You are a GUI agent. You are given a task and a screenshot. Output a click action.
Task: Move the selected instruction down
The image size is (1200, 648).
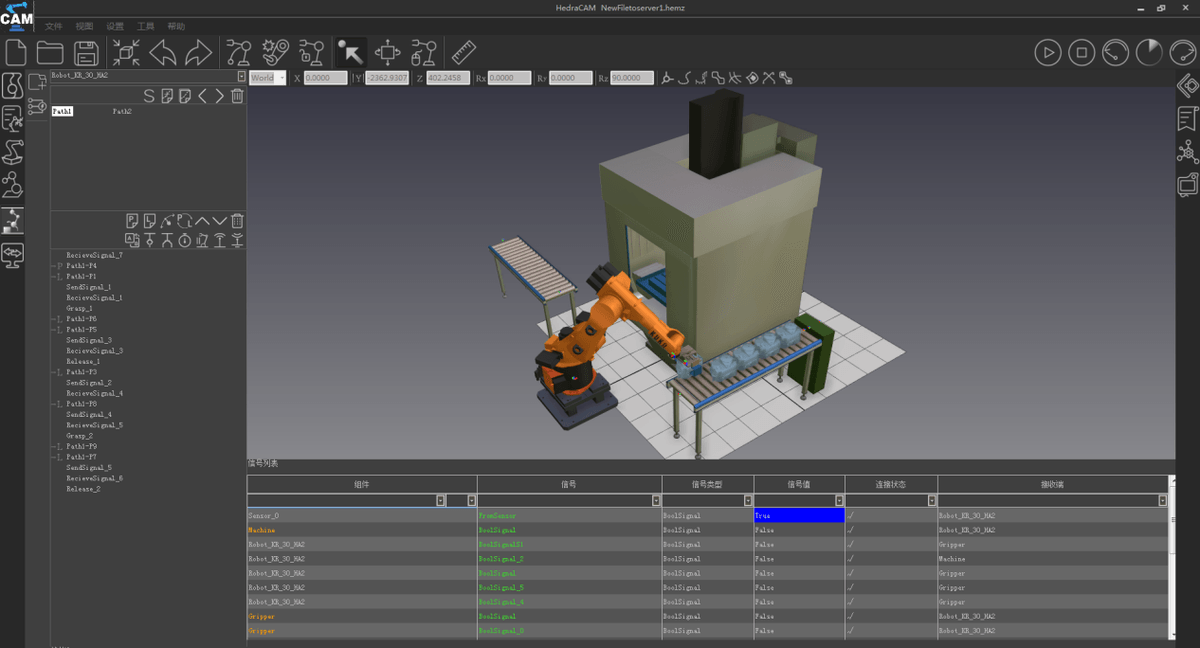tap(220, 221)
